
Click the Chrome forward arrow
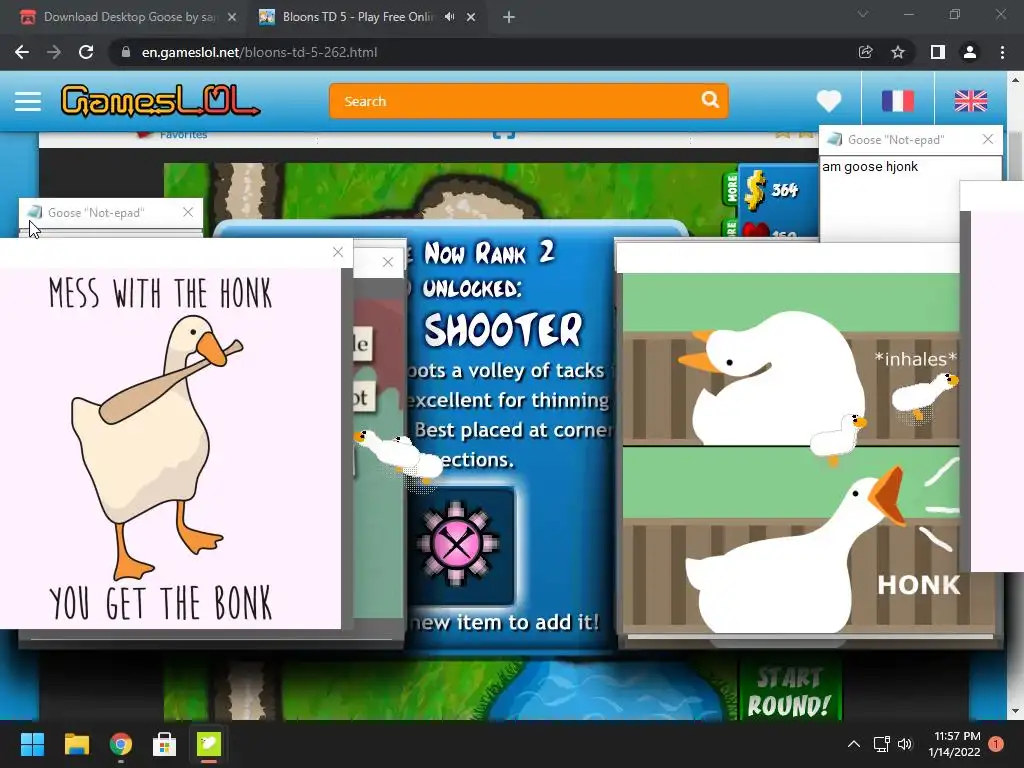(54, 52)
